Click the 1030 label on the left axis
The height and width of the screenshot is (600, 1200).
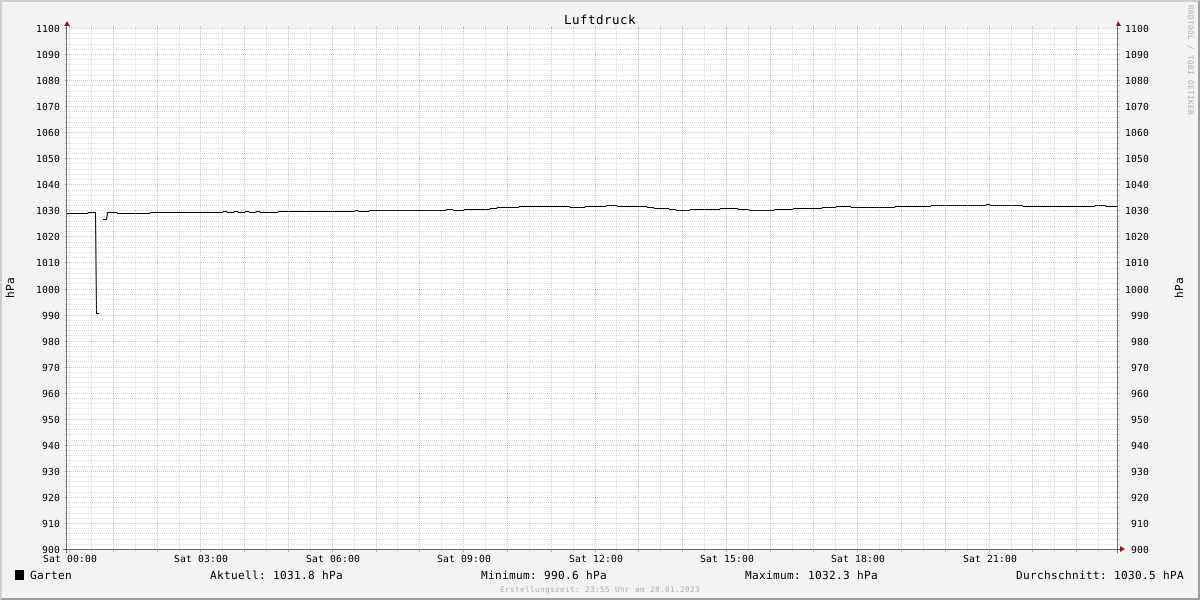[x=48, y=211]
